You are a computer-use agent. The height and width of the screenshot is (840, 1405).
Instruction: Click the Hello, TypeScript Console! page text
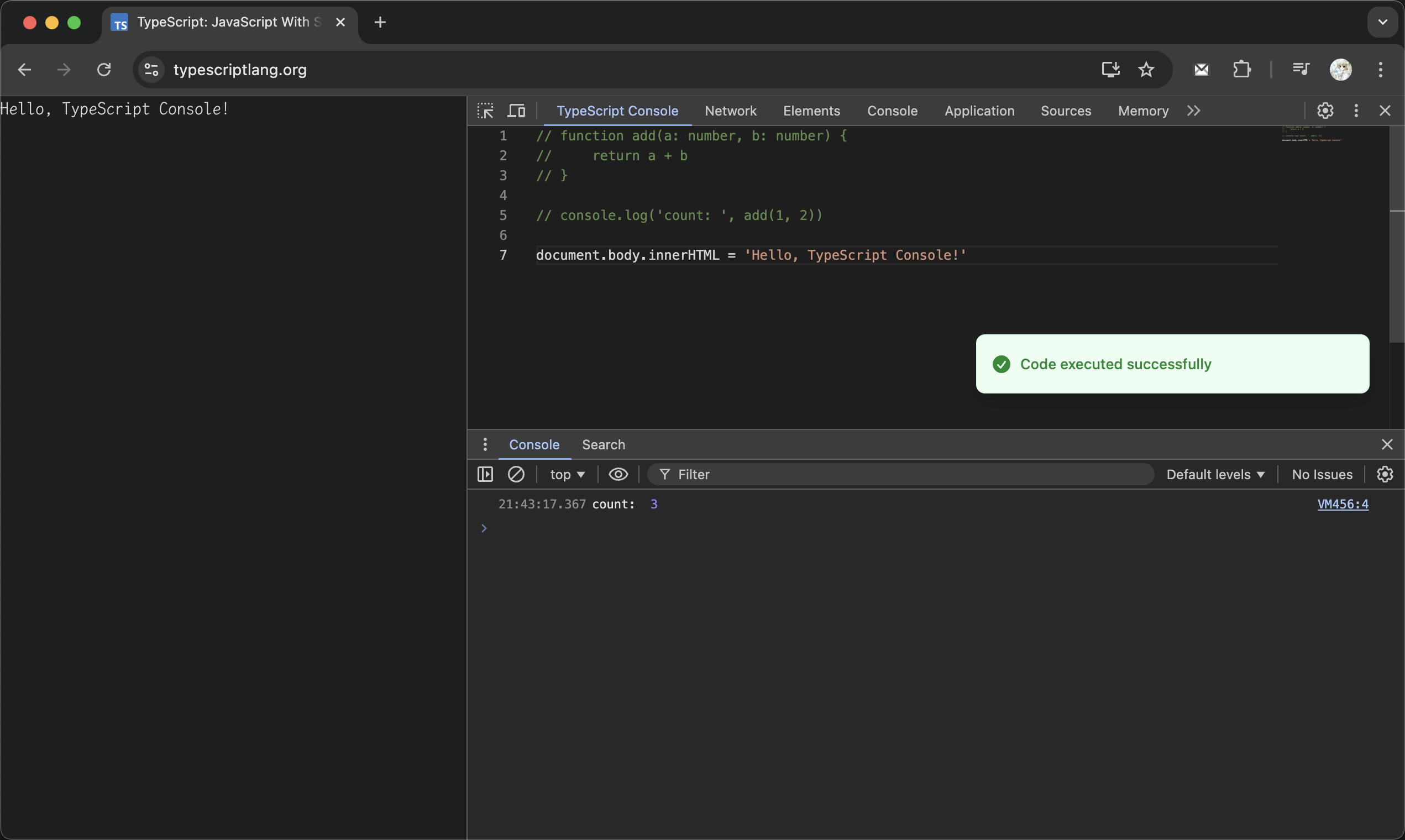point(114,109)
